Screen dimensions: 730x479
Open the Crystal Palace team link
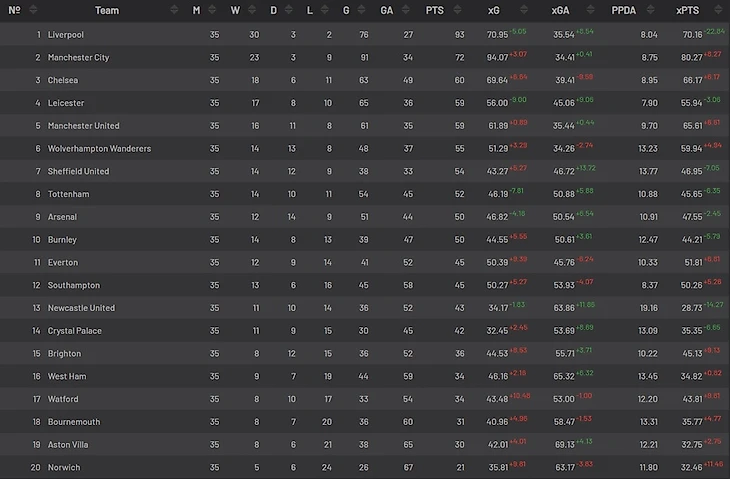75,330
